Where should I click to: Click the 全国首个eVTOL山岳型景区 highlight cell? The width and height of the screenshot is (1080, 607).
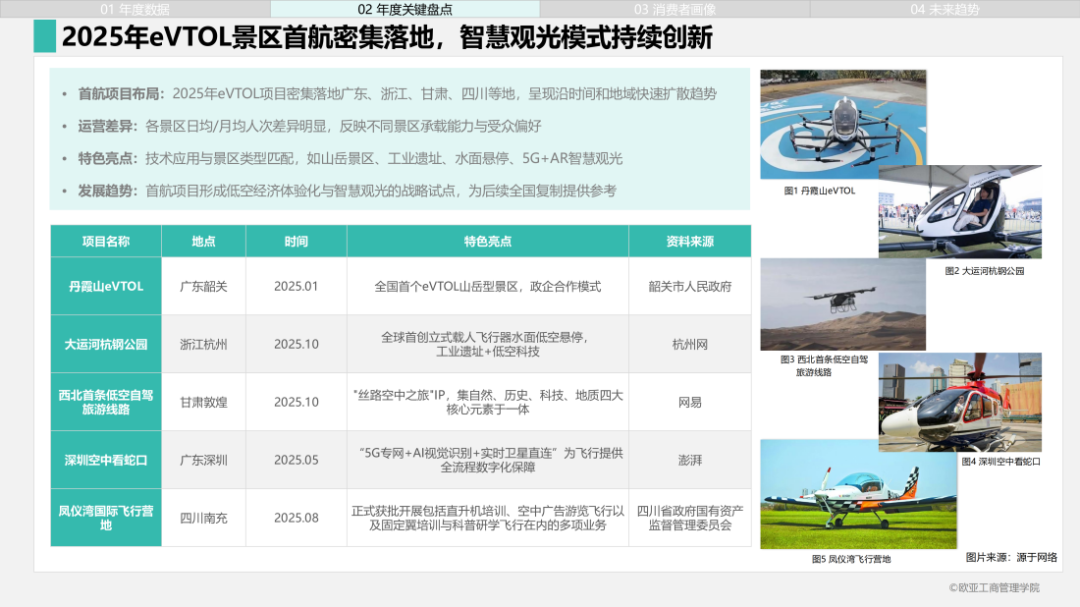tap(488, 286)
